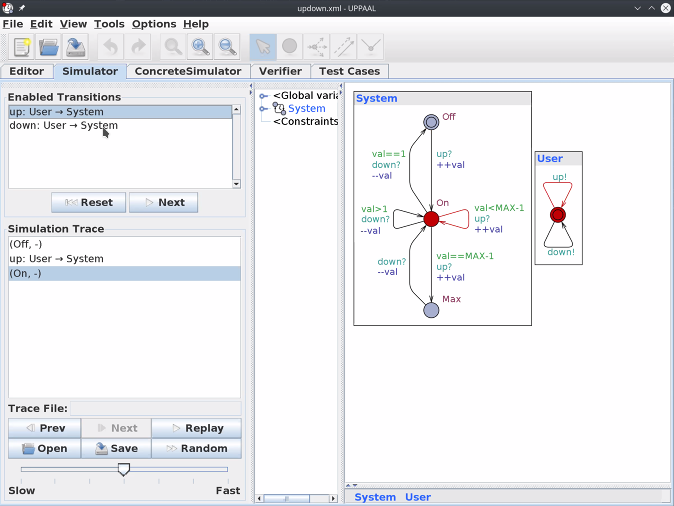
Task: Switch to the Test Cases tab
Action: [349, 71]
